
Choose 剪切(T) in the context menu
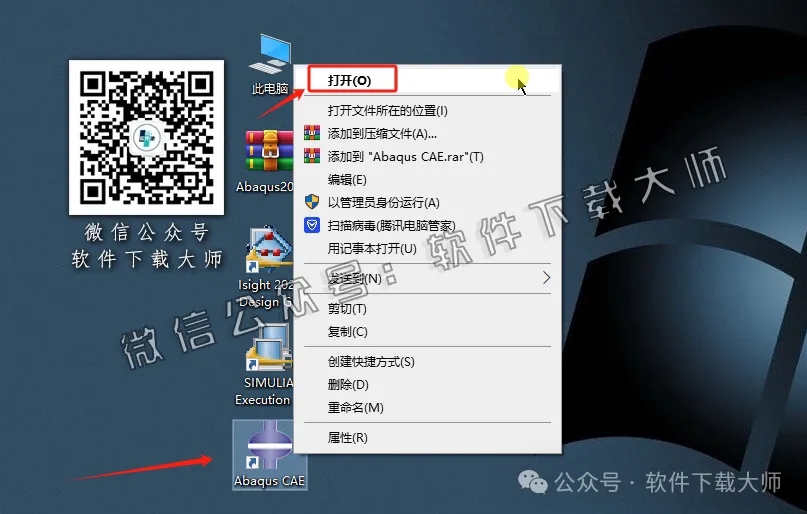[x=428, y=309]
